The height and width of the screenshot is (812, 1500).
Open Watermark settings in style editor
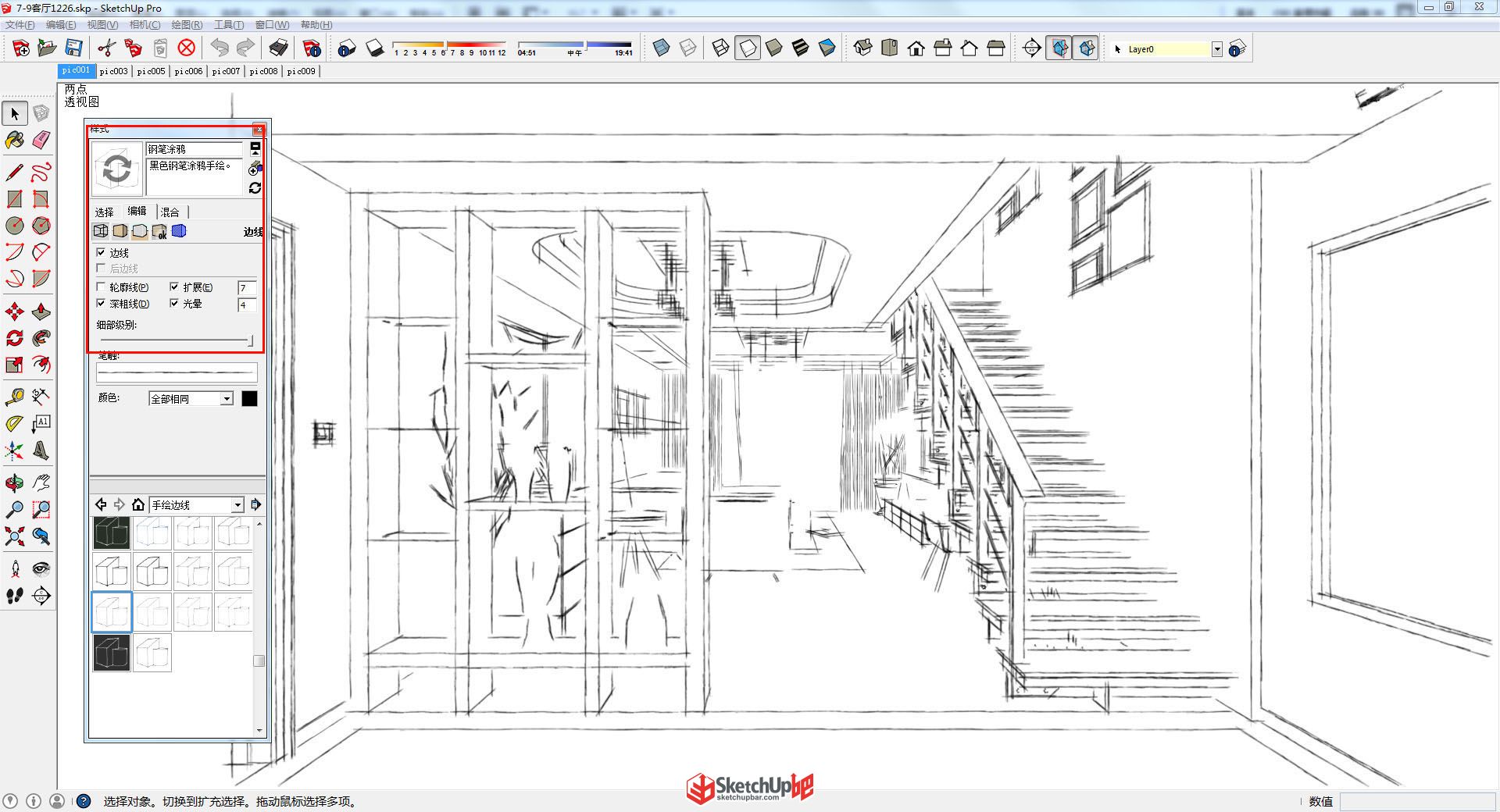[x=159, y=231]
